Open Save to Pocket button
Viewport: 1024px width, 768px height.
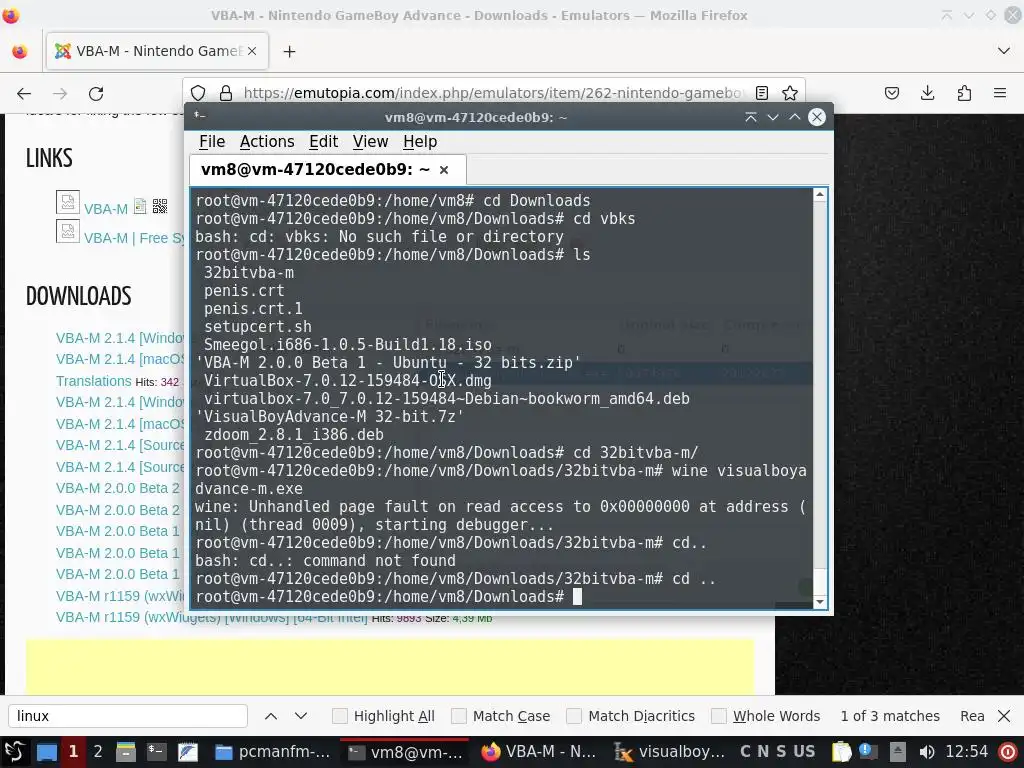coord(891,93)
